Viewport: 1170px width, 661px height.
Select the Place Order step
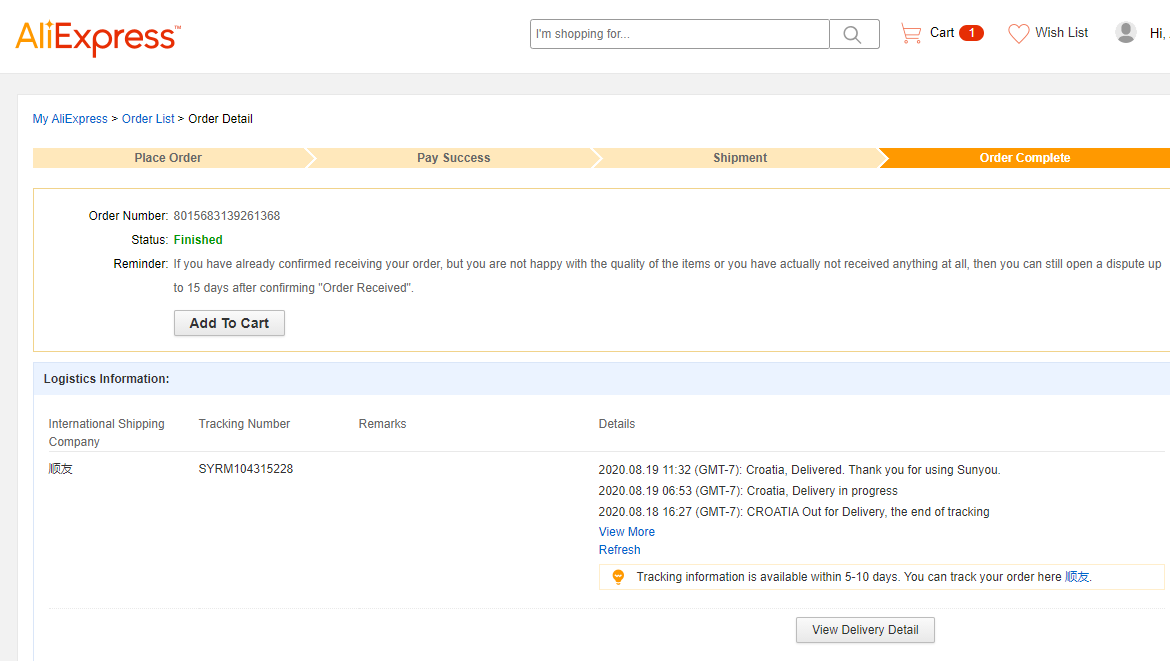[169, 158]
